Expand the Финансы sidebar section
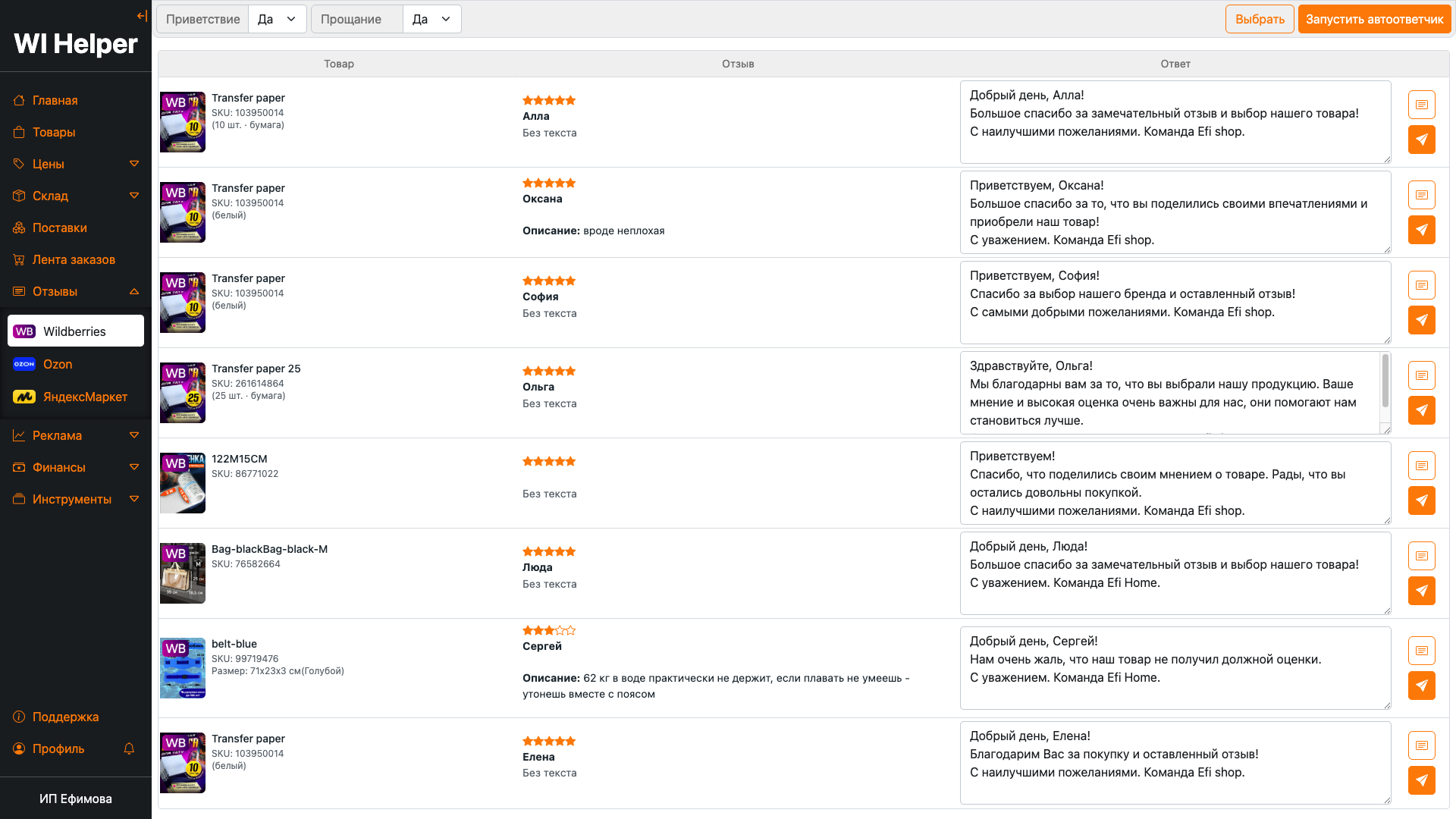Viewport: 1456px width, 819px height. pos(134,467)
